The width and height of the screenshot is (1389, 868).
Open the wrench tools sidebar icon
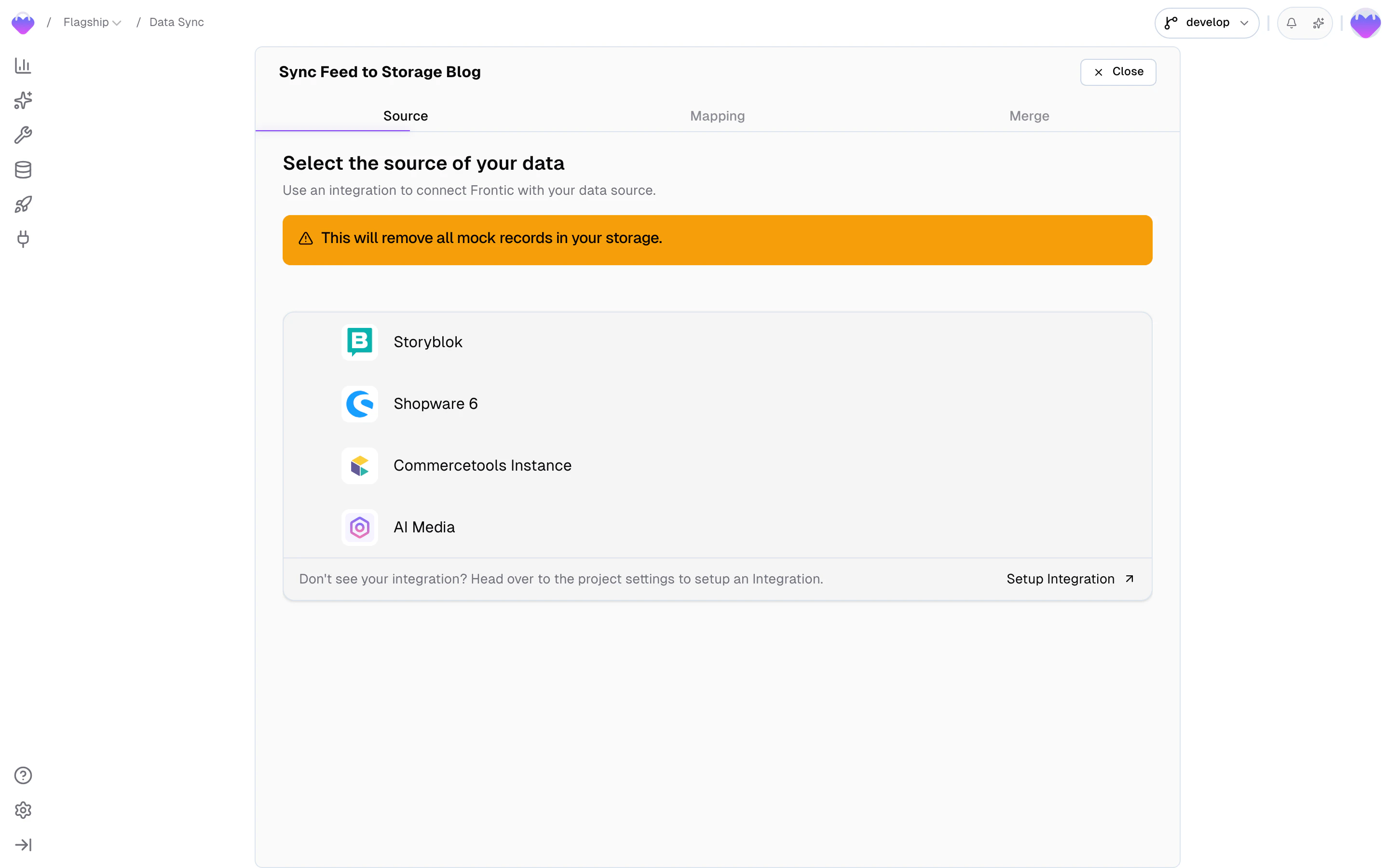click(x=23, y=135)
